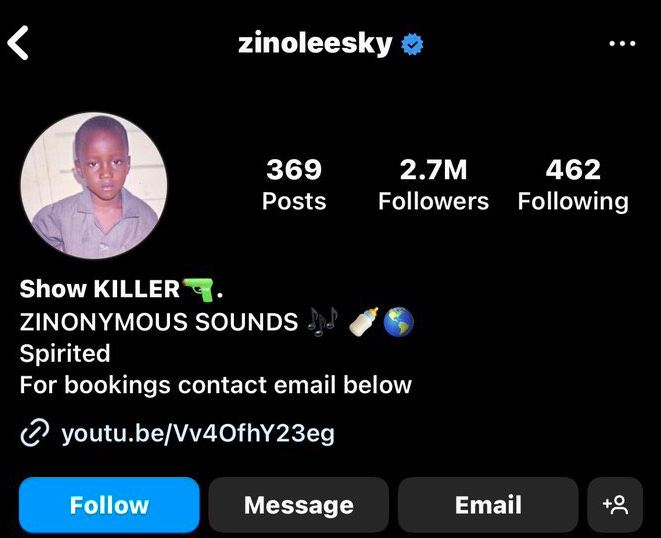Click the music notes emoji in bio
The width and height of the screenshot is (661, 538).
click(322, 321)
